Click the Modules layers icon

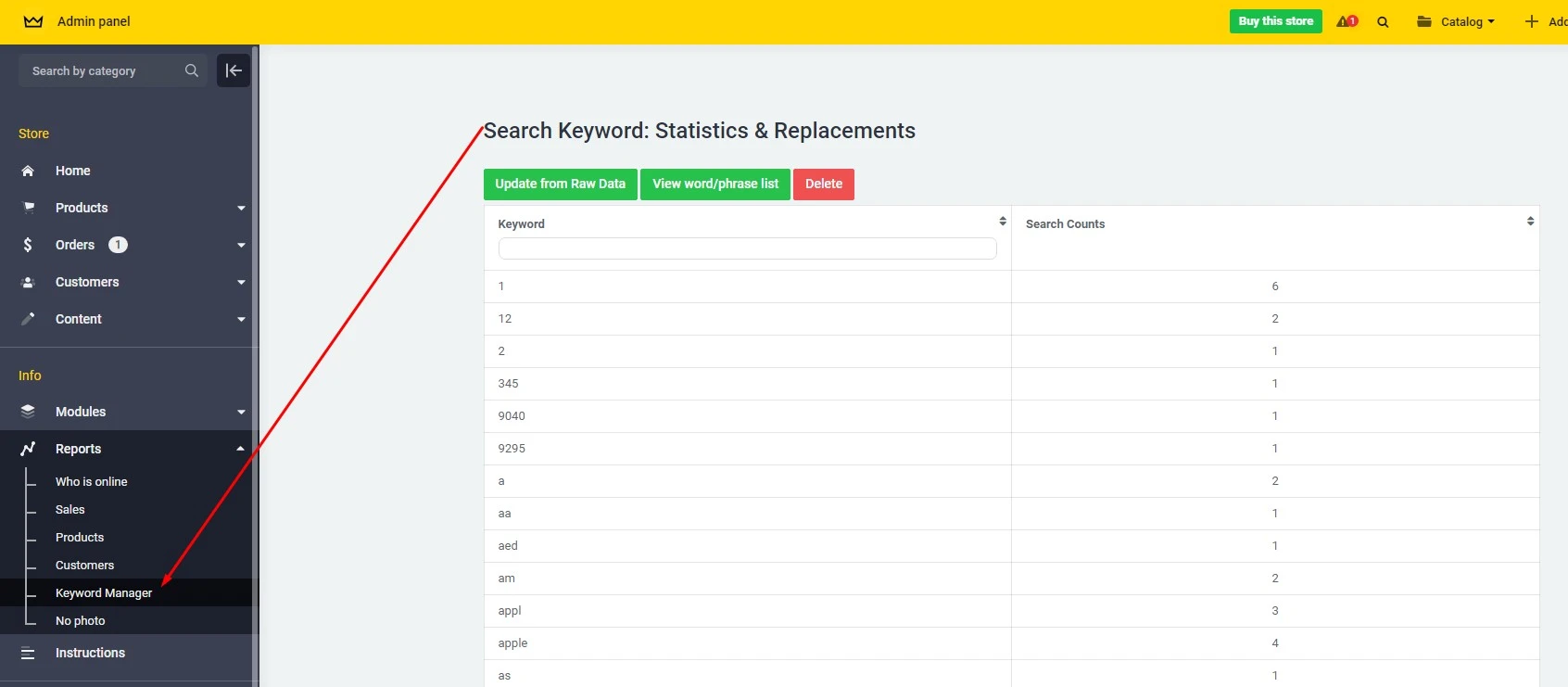28,412
